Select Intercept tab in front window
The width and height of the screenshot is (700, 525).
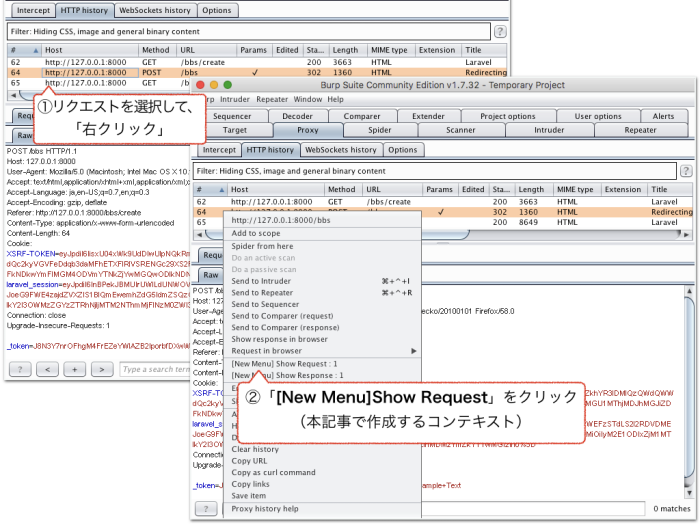pos(219,150)
